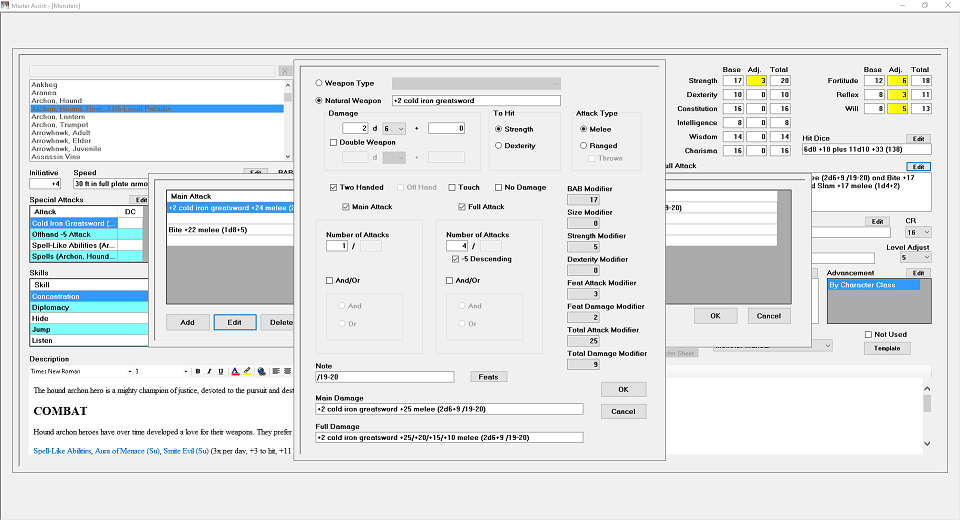This screenshot has width=960, height=520.
Task: Insert a hyperlink with the globe icon
Action: pyautogui.click(x=261, y=371)
